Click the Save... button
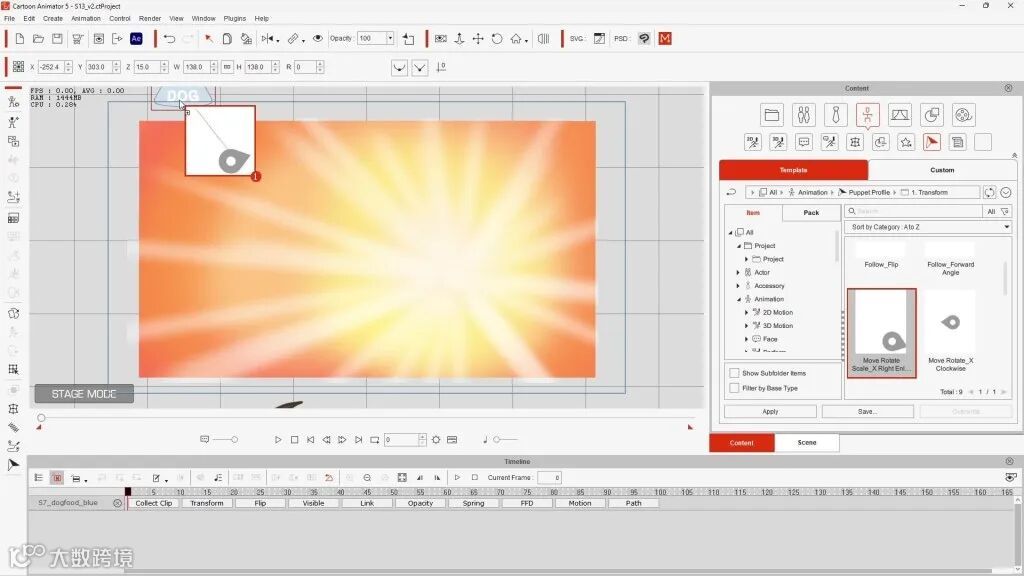Screen dimensions: 1024x576 click(x=867, y=411)
